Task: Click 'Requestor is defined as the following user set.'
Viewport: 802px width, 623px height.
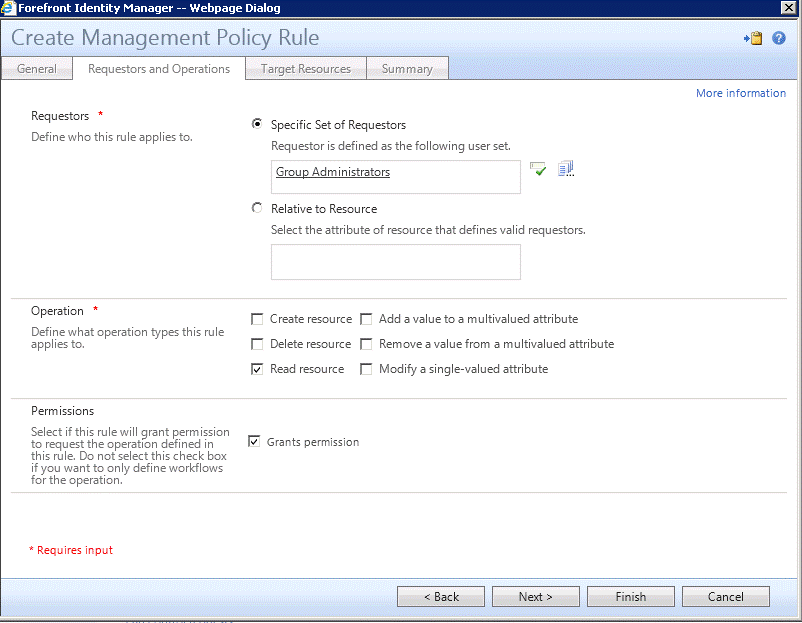Action: (x=391, y=146)
